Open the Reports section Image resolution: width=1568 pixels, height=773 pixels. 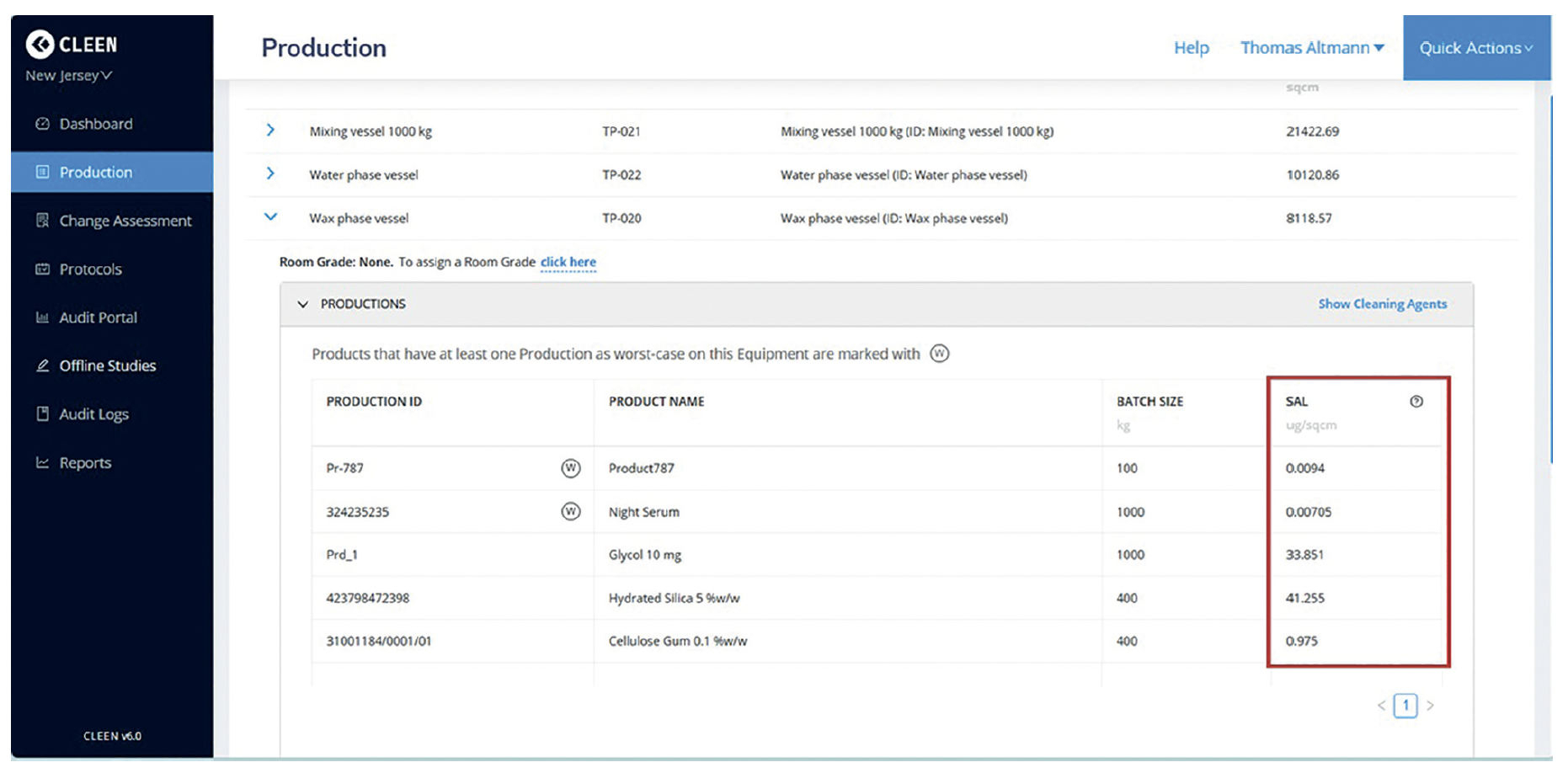(85, 463)
